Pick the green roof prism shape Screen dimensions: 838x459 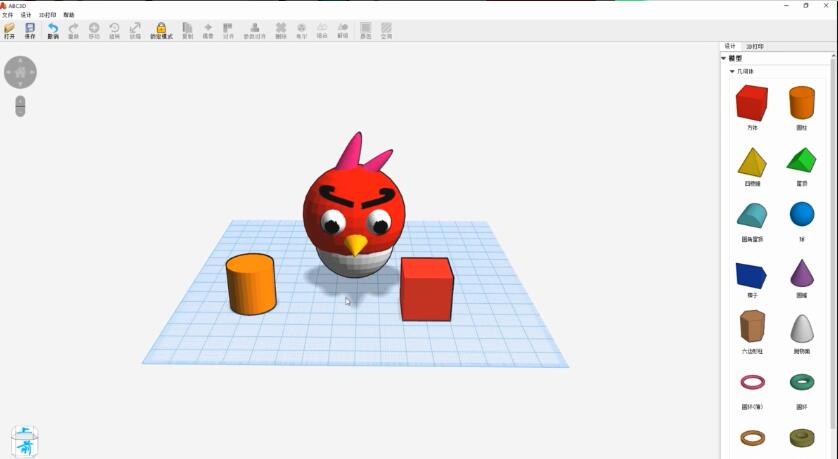pos(801,160)
